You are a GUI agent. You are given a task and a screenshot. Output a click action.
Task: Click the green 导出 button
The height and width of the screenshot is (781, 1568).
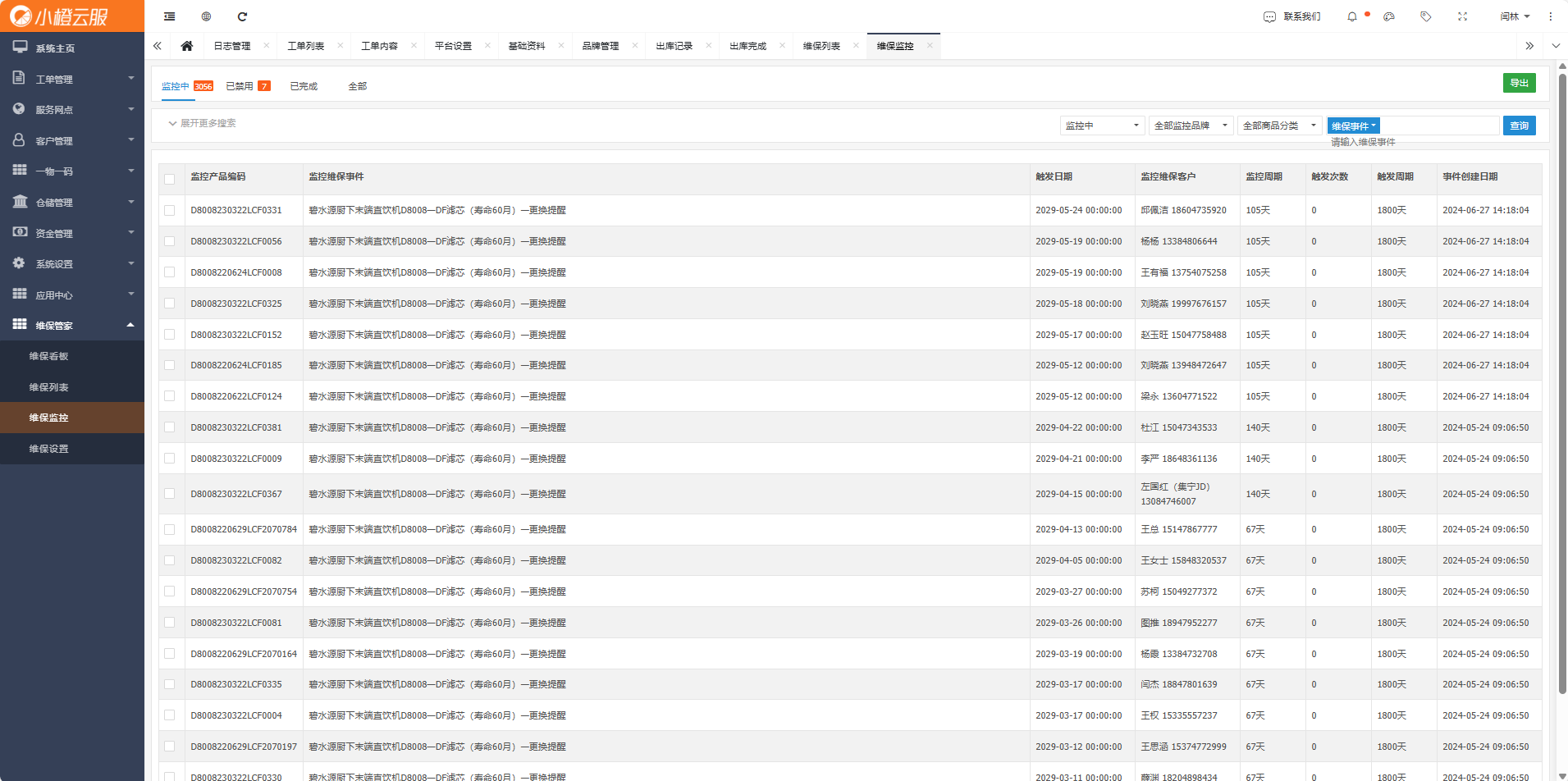1520,83
